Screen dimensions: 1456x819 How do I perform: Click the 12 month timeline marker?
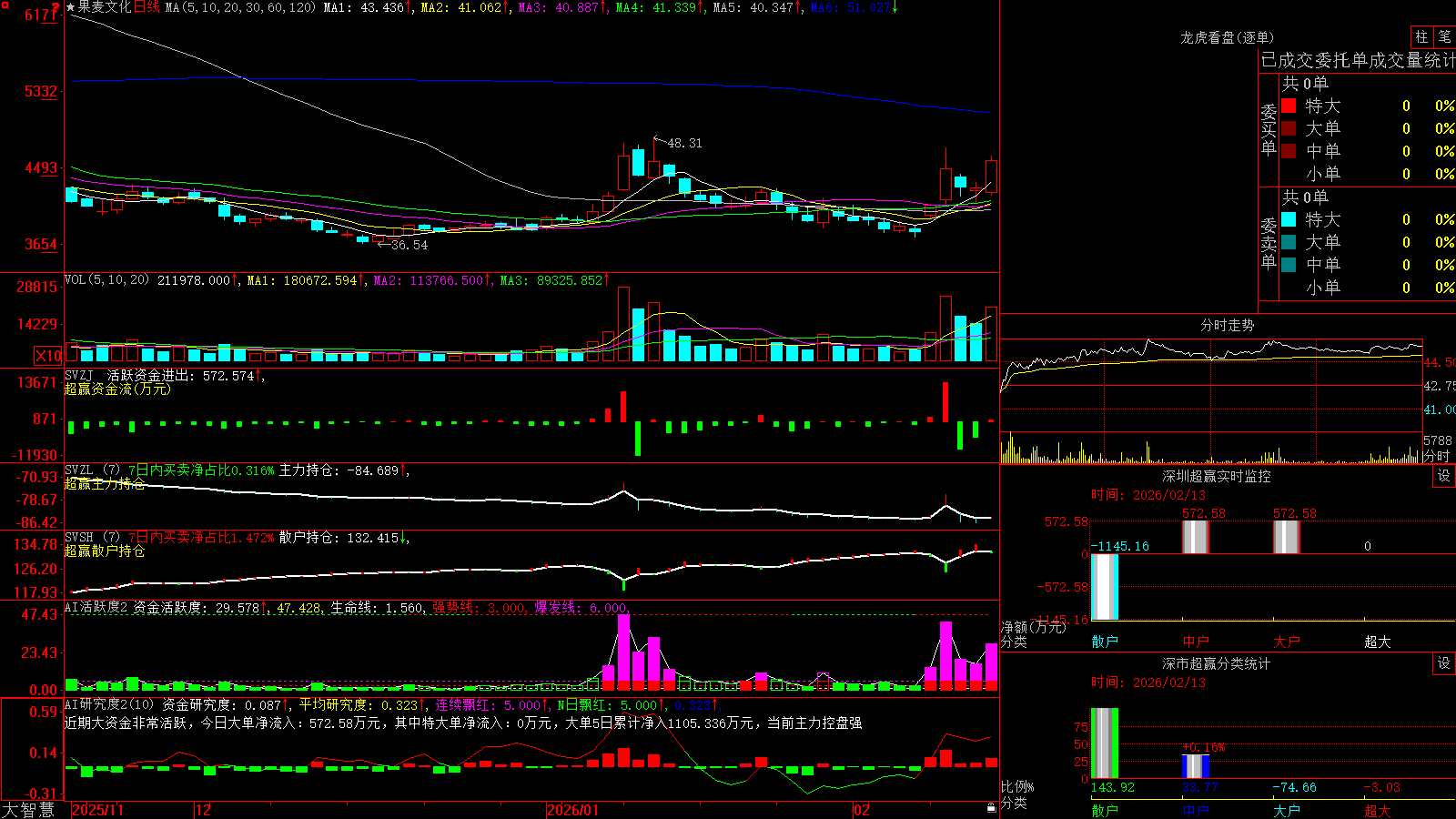point(204,810)
